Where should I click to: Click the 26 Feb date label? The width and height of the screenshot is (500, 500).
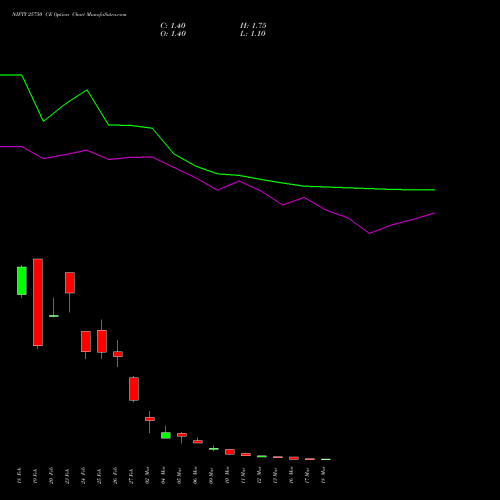115,476
